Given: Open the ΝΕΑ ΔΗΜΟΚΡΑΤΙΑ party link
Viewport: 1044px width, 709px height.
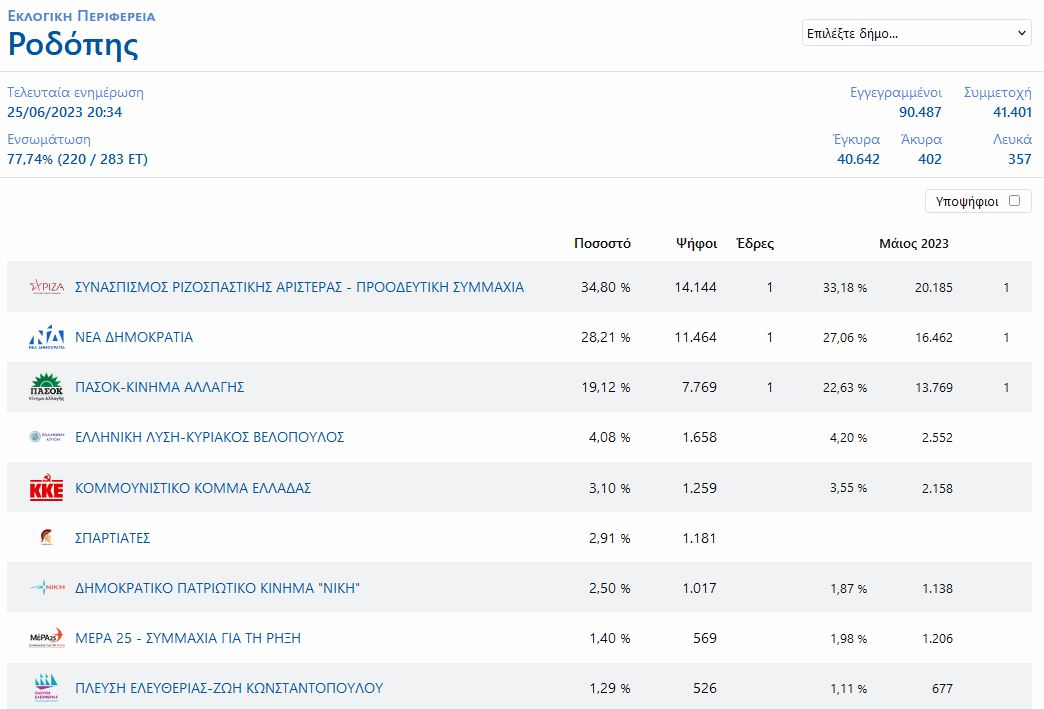Looking at the screenshot, I should coord(134,337).
